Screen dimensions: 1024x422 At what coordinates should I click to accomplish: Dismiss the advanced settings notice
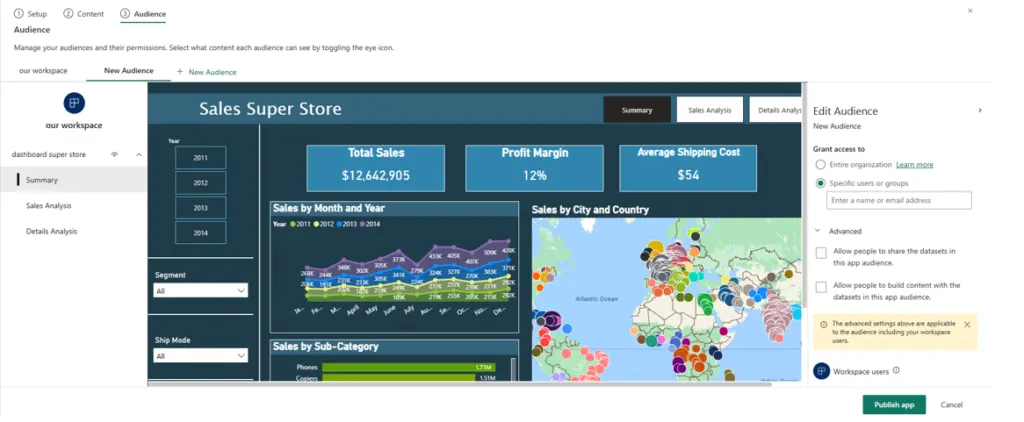[967, 325]
